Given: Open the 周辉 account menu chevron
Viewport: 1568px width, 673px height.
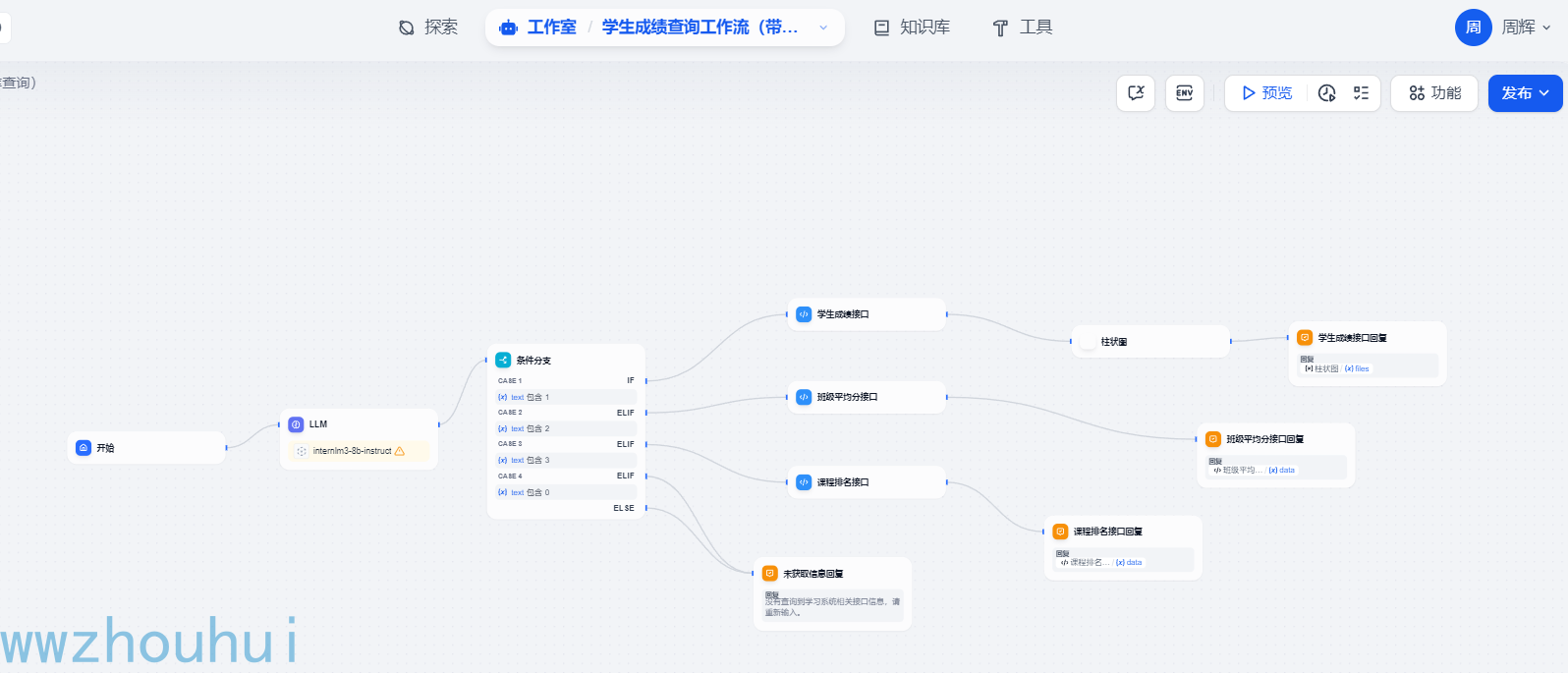Looking at the screenshot, I should click(1546, 28).
